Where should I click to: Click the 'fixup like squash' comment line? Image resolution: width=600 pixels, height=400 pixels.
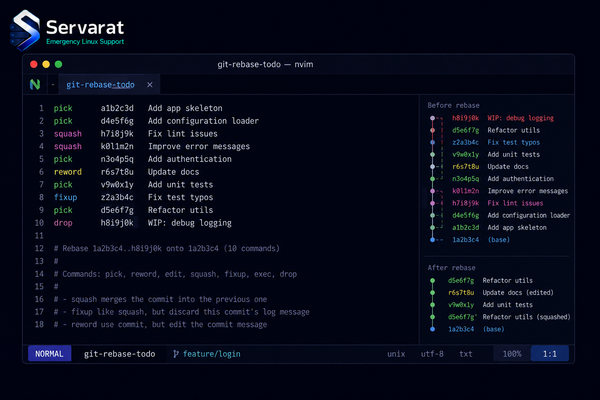(x=181, y=312)
